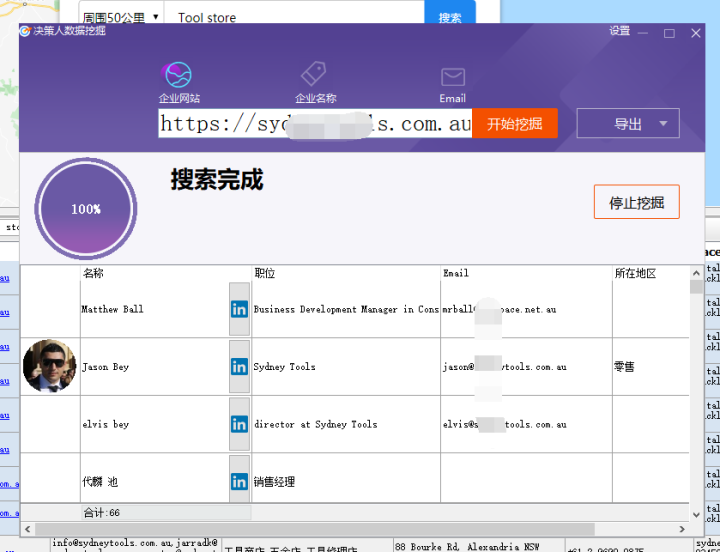Close the 决策人数据挖掘 window
Image resolution: width=720 pixels, height=552 pixels.
(x=696, y=33)
